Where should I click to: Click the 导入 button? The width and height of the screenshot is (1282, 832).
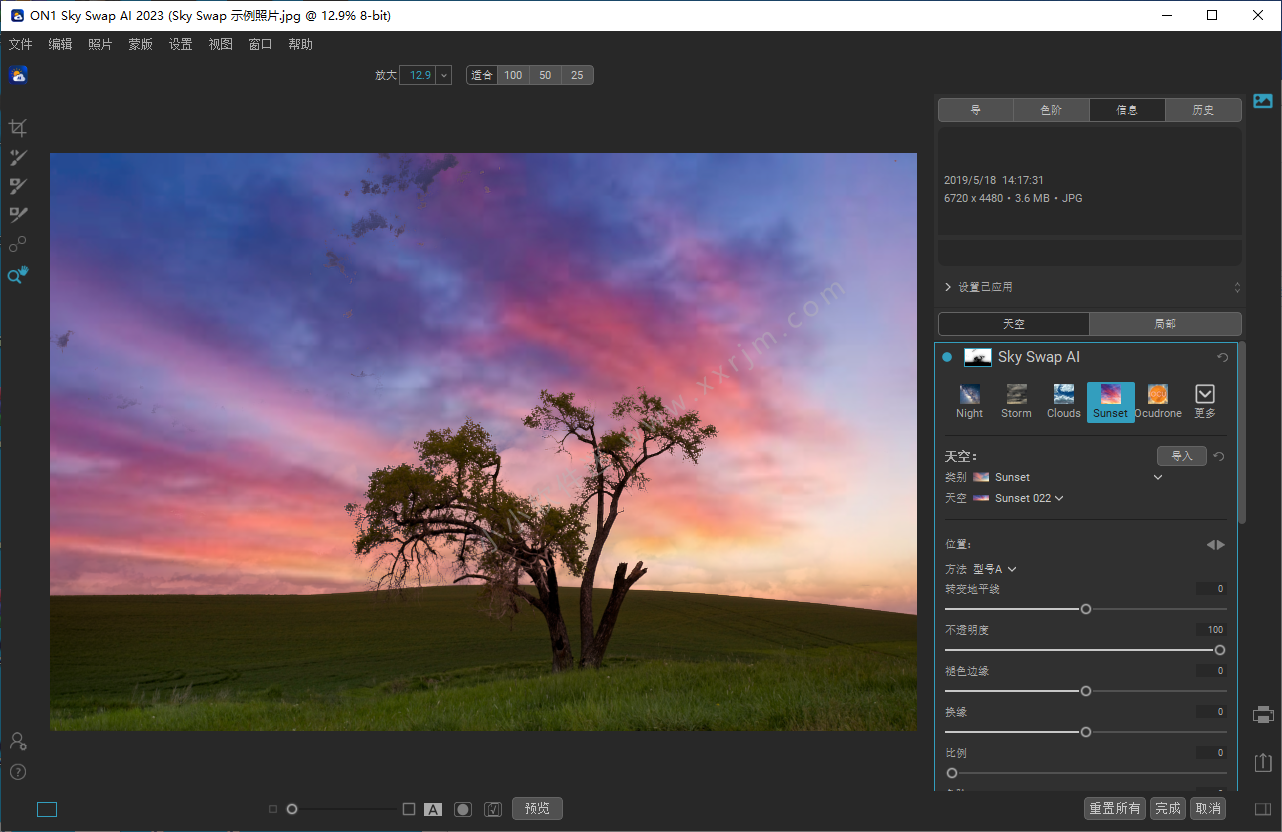point(1181,456)
